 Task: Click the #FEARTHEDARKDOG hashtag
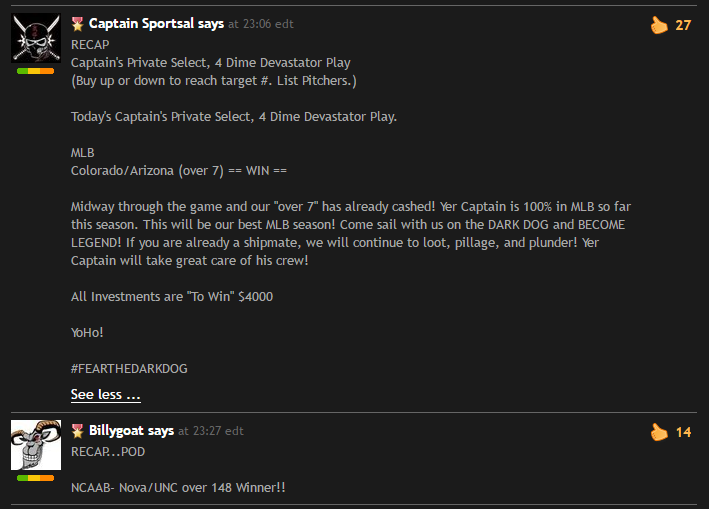point(129,368)
